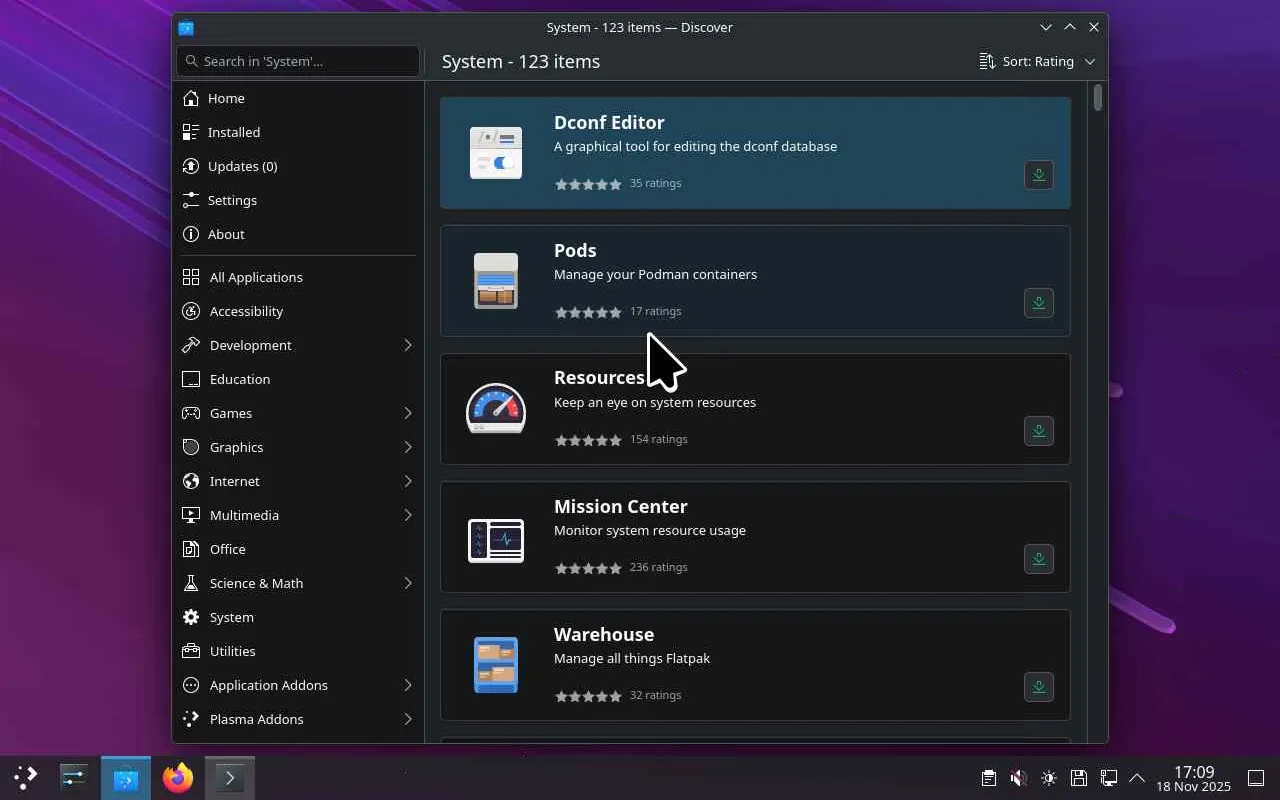Expand the Application Addons category chevron

[x=408, y=685]
